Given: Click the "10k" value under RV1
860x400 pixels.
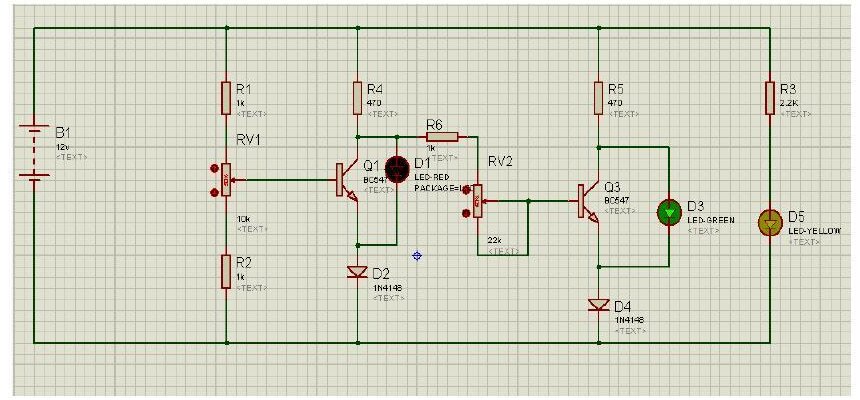Looking at the screenshot, I should coord(242,218).
